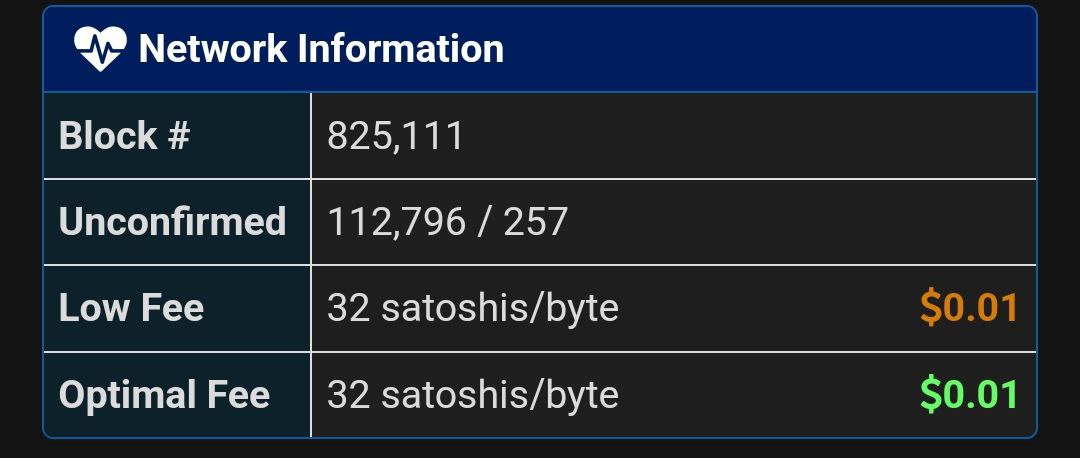Image resolution: width=1080 pixels, height=458 pixels.
Task: Click the hash symbol after Block
Action: coord(178,136)
